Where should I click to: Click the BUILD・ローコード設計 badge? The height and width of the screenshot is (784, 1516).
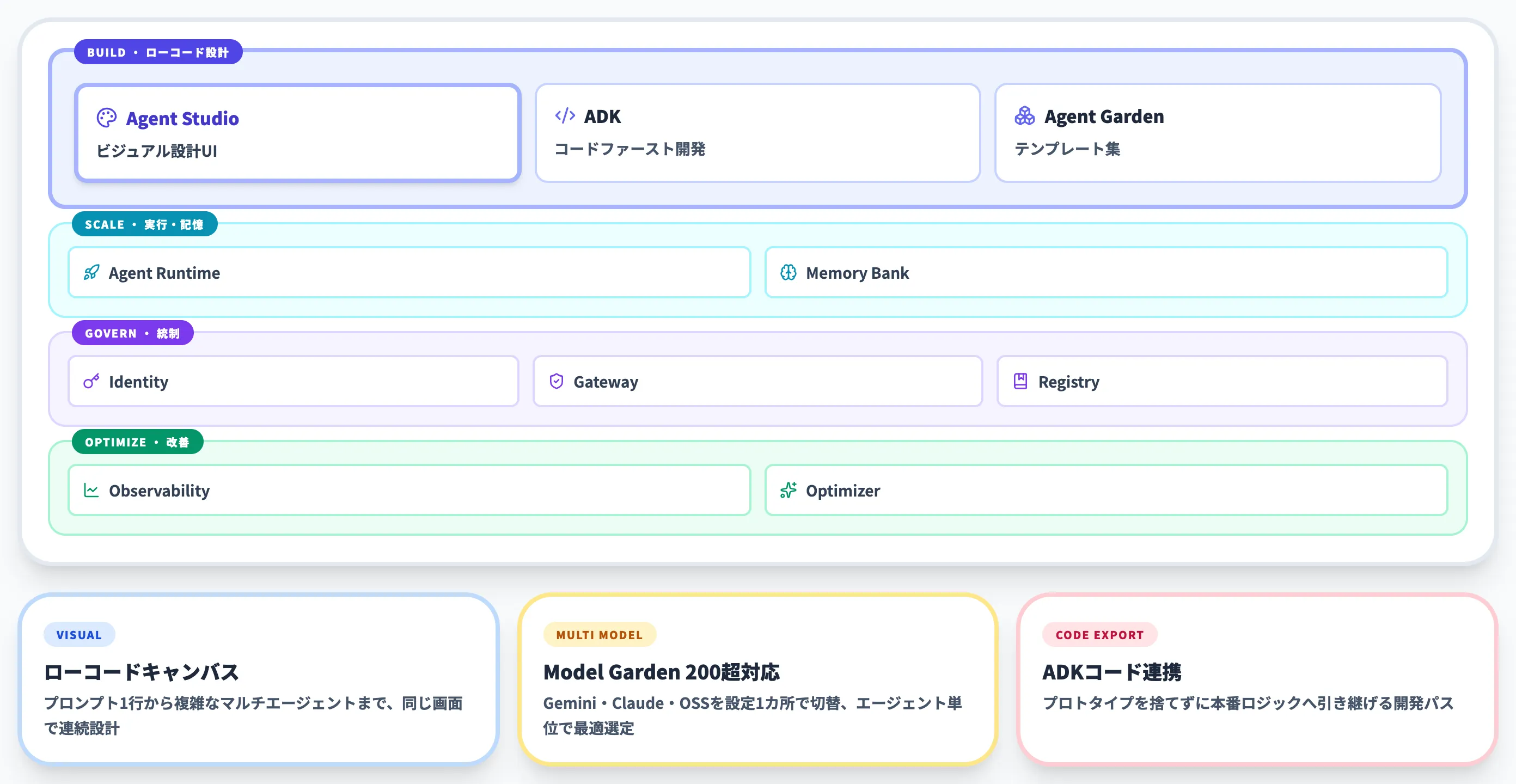159,51
